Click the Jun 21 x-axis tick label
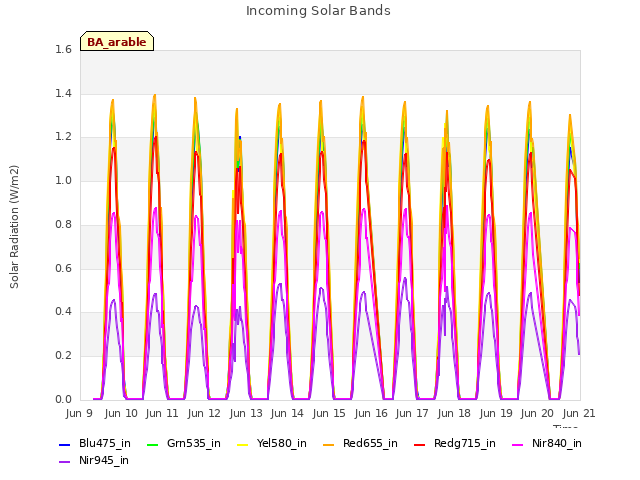This screenshot has width=640, height=480. tap(579, 413)
